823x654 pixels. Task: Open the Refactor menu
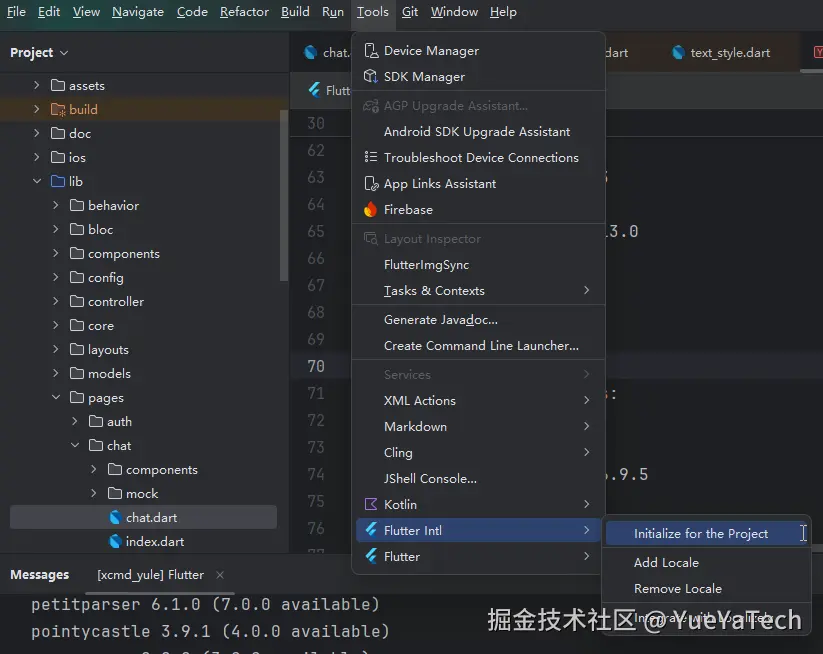pyautogui.click(x=244, y=12)
